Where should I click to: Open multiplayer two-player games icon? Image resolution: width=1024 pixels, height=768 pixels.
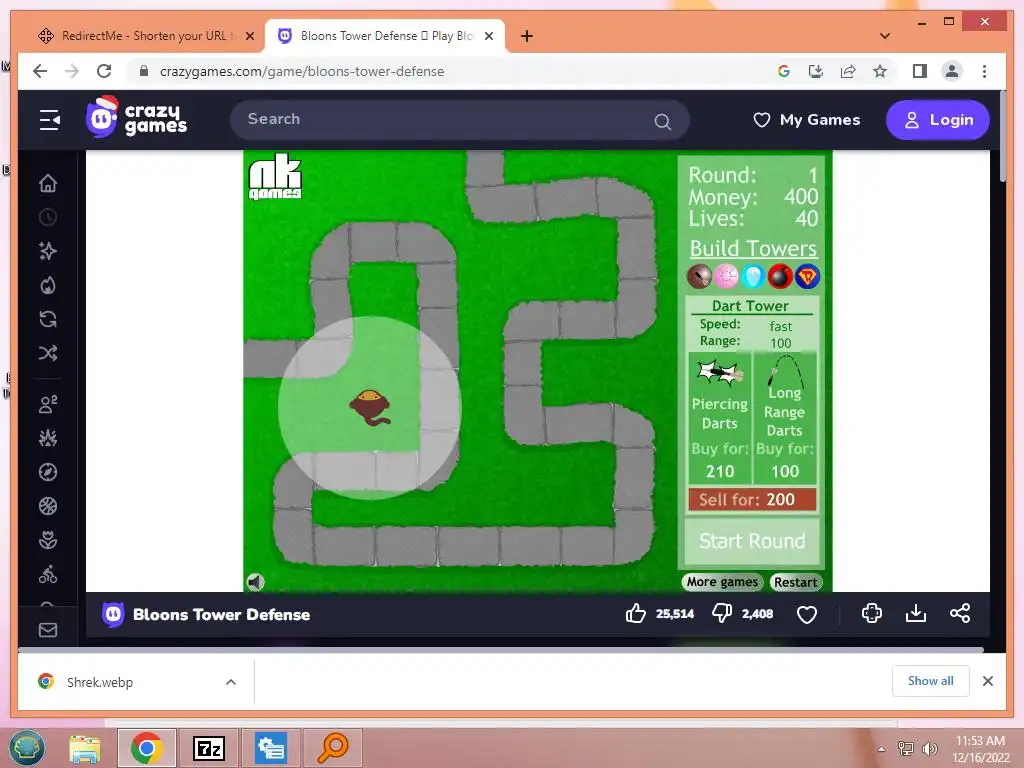click(48, 404)
